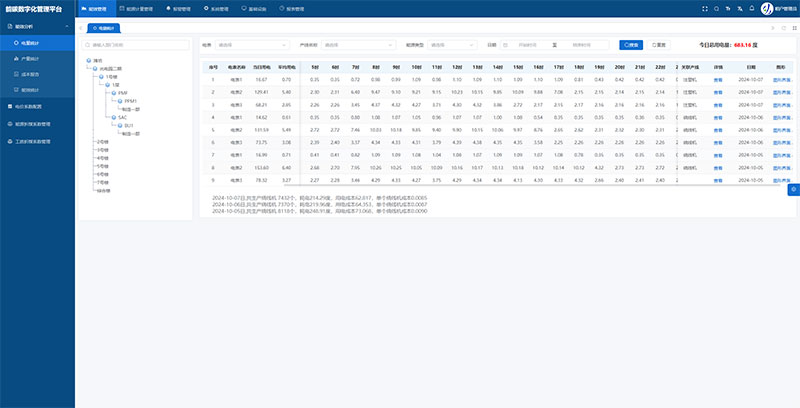Click the blue settings gear on right edge
This screenshot has width=800, height=408.
point(793,189)
